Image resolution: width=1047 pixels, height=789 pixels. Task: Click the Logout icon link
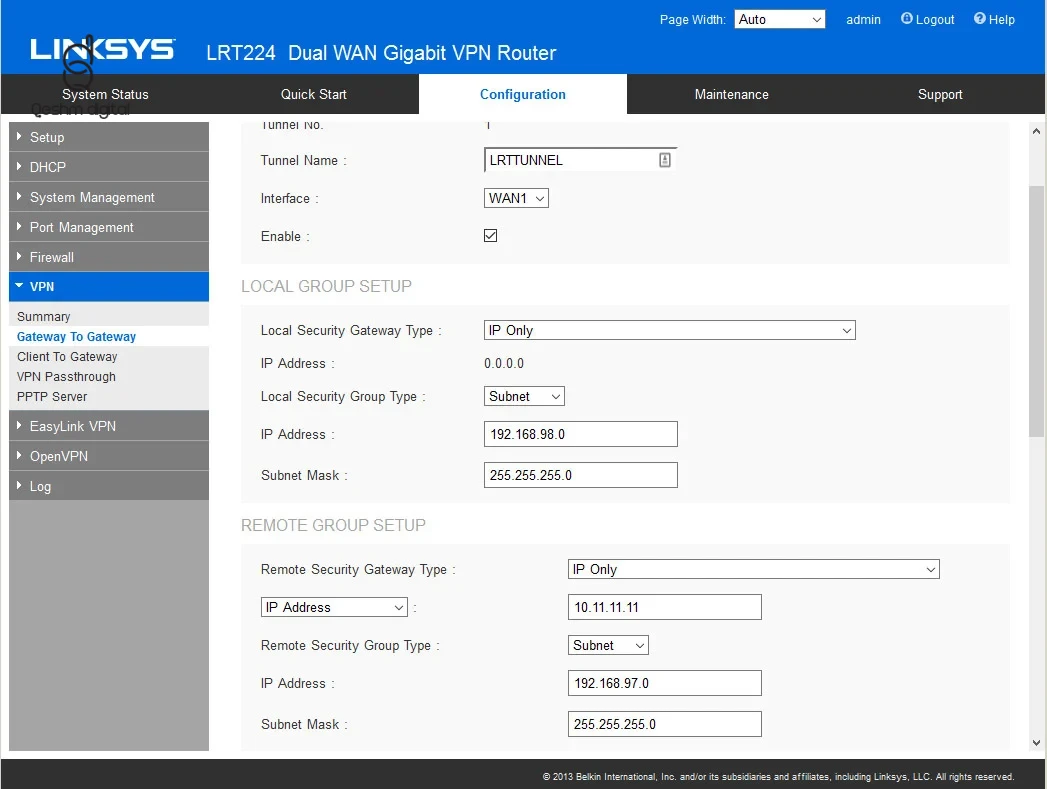pyautogui.click(x=927, y=19)
